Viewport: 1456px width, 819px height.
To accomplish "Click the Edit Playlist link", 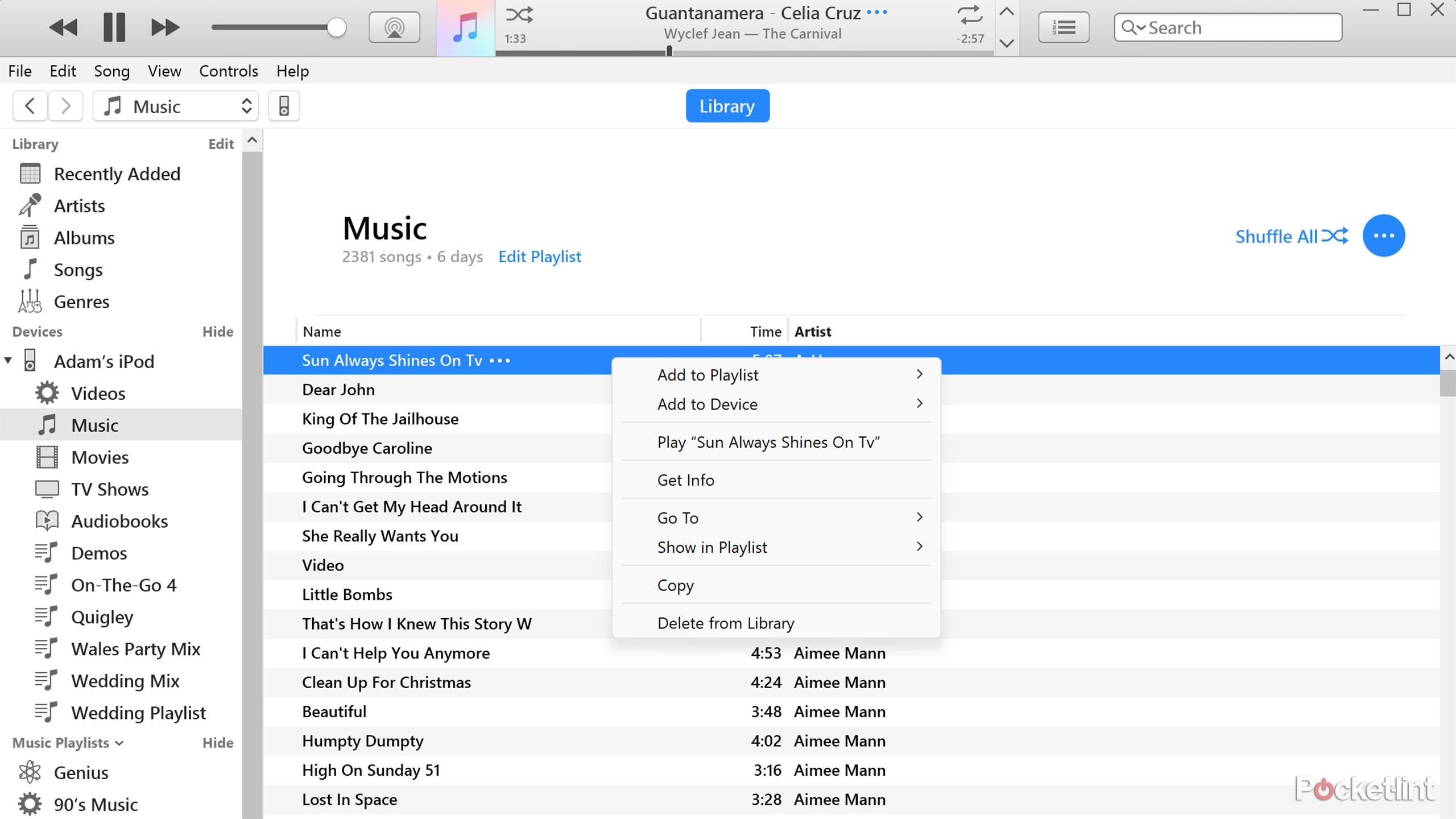I will tap(540, 257).
